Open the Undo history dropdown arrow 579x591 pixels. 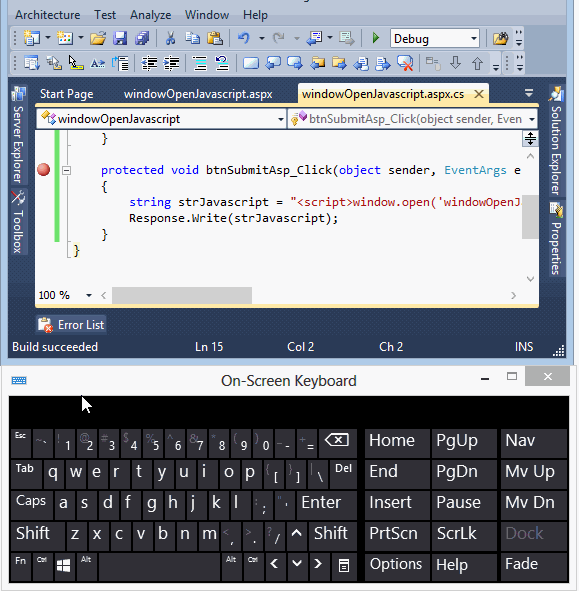[262, 38]
